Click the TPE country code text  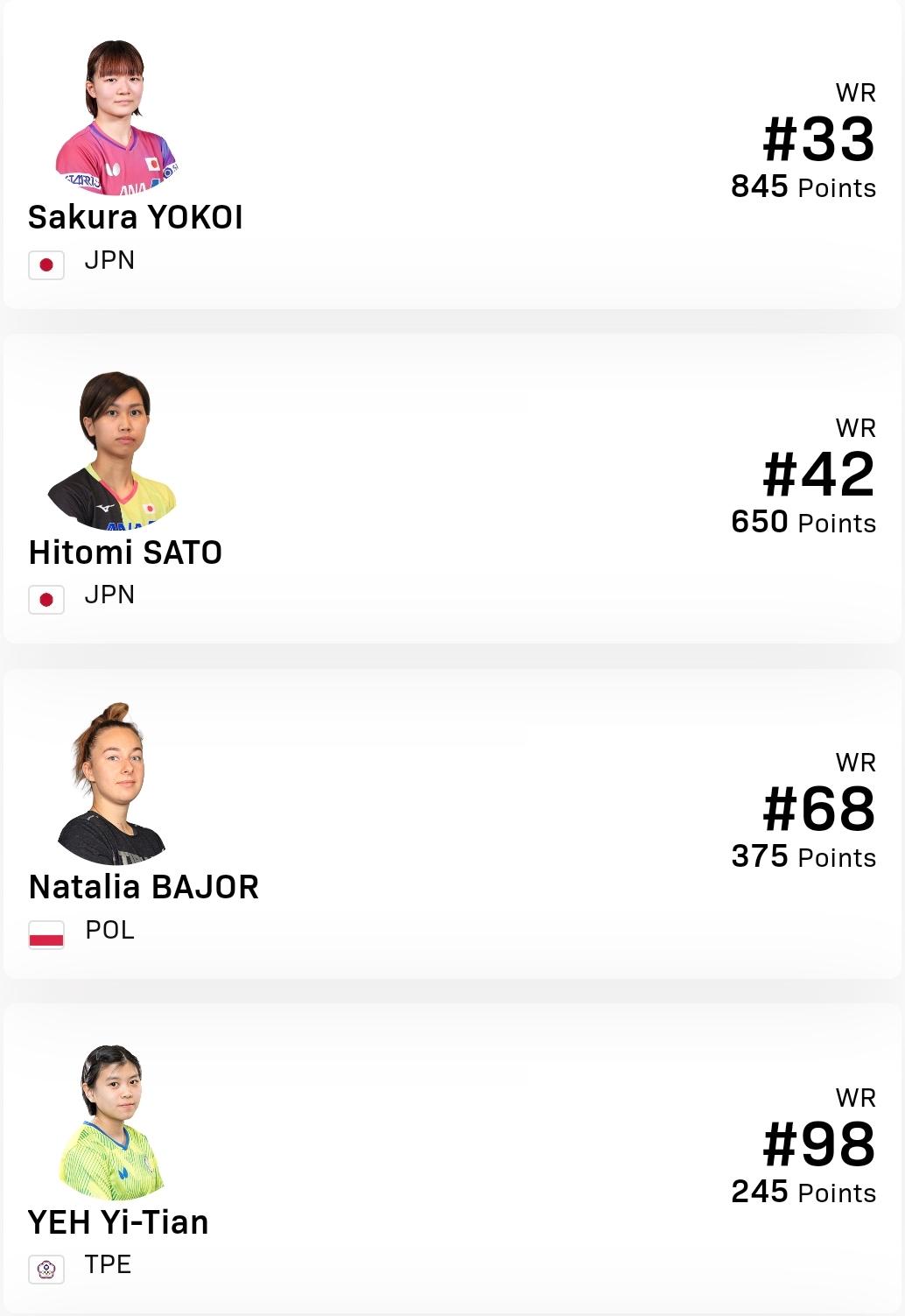[108, 1264]
